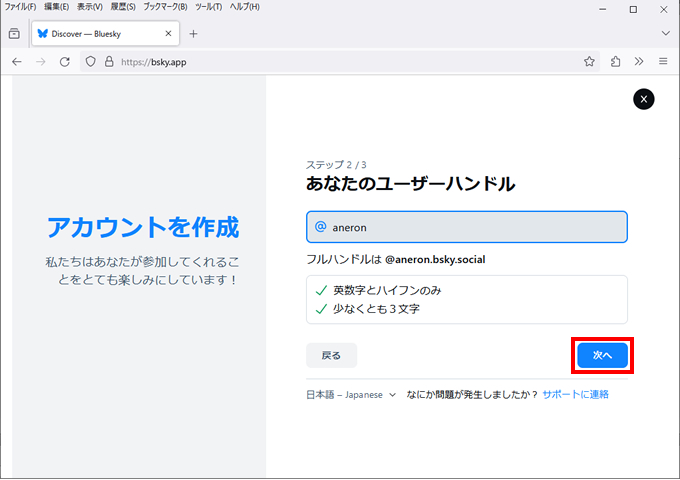Click the ステップ 2 / 3 label
This screenshot has width=680, height=480.
pos(336,165)
